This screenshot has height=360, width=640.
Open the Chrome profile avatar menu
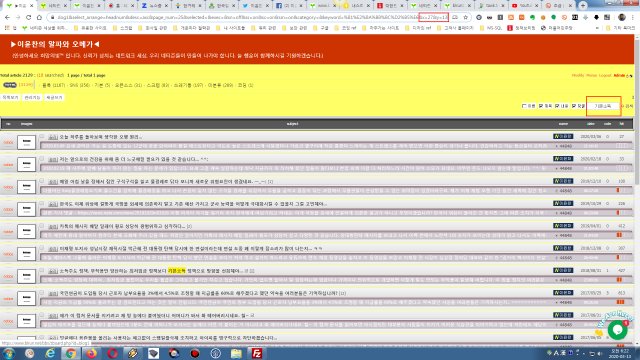point(622,18)
